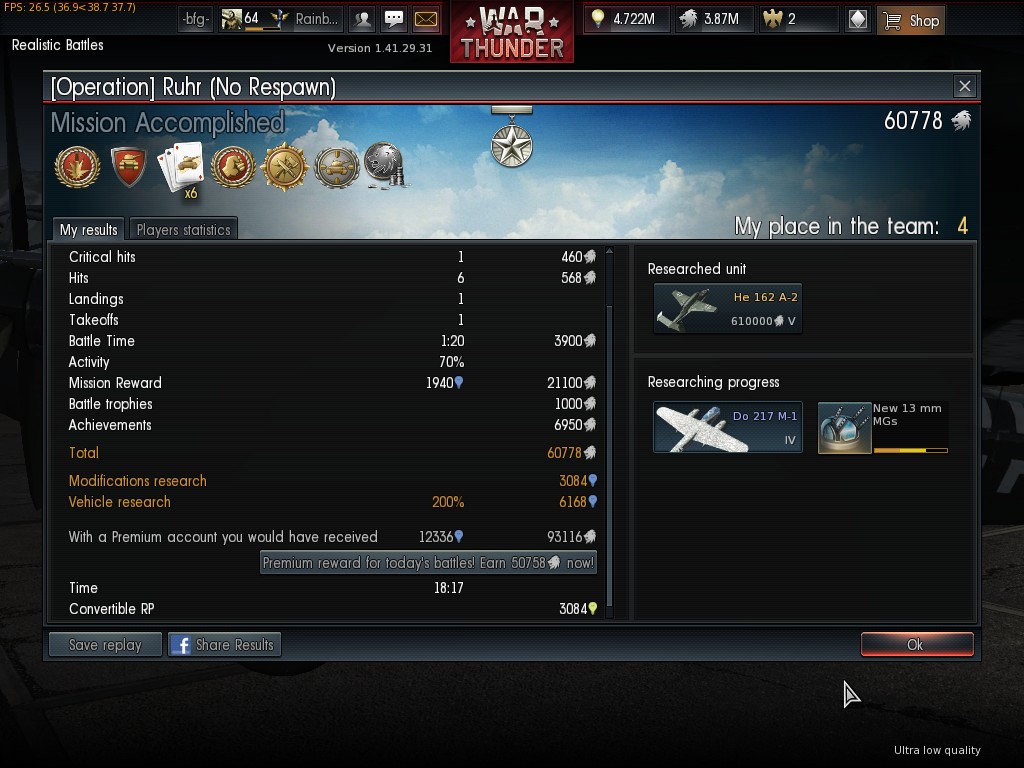1024x768 pixels.
Task: Click the red shield tank award
Action: tap(129, 166)
